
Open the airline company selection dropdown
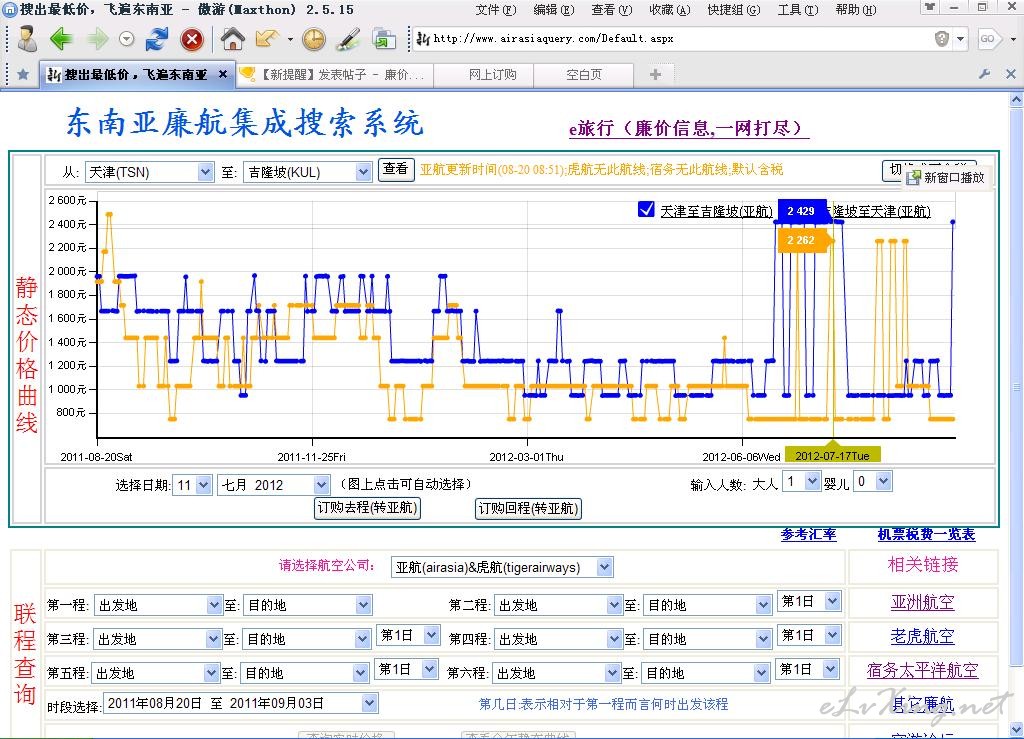point(502,567)
